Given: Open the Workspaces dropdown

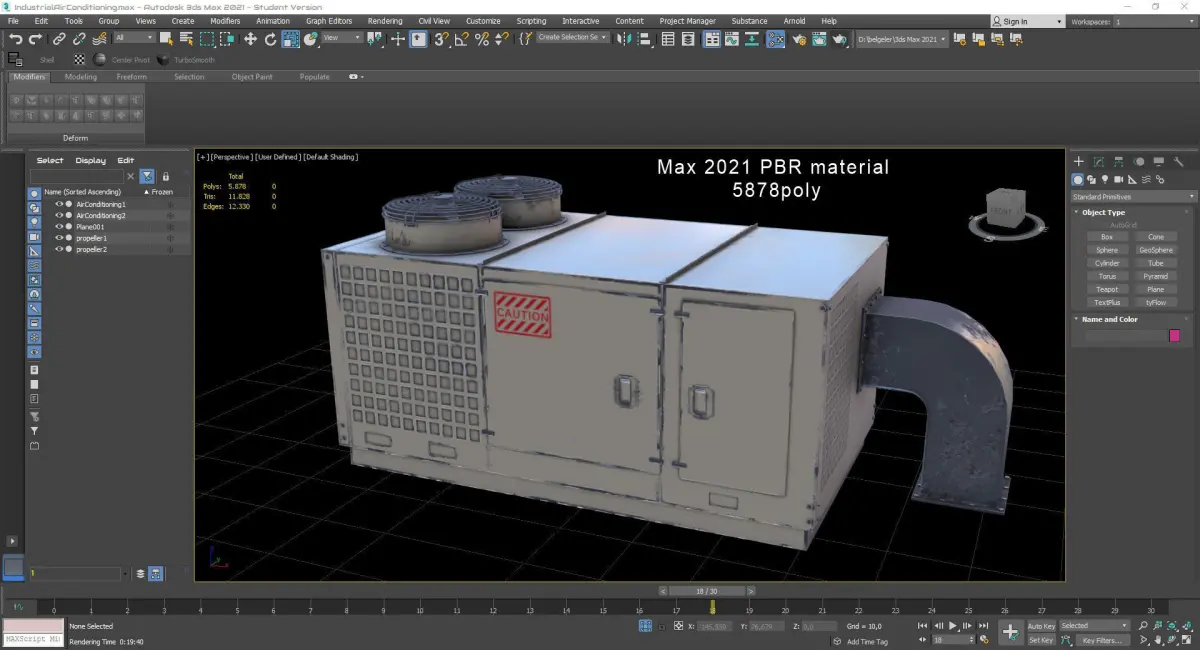Looking at the screenshot, I should click(1155, 21).
